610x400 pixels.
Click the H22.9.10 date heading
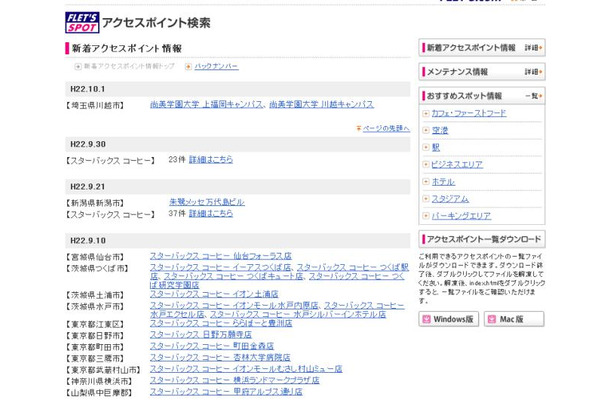pyautogui.click(x=88, y=241)
